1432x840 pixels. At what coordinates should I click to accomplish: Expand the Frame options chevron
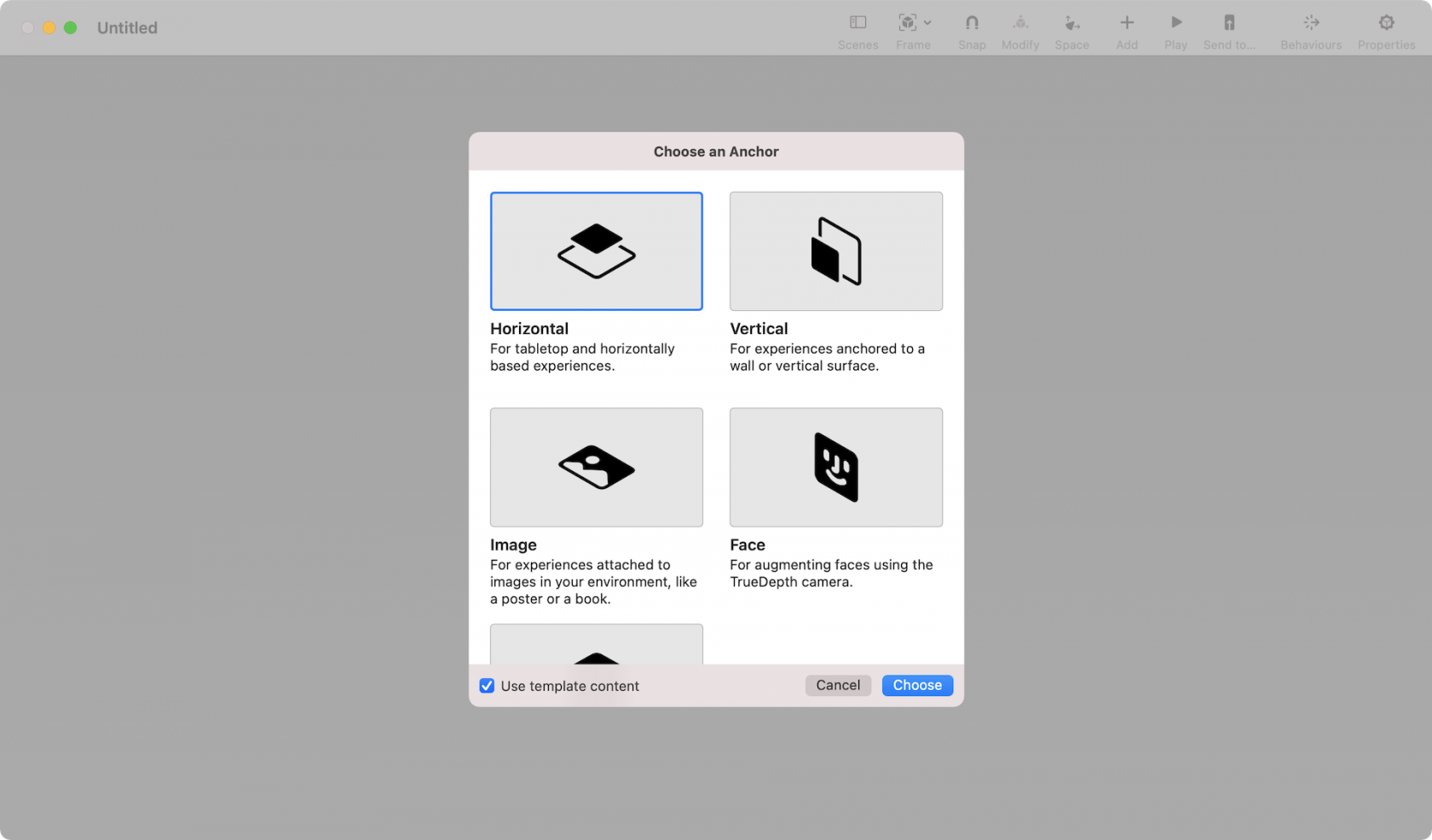point(927,23)
